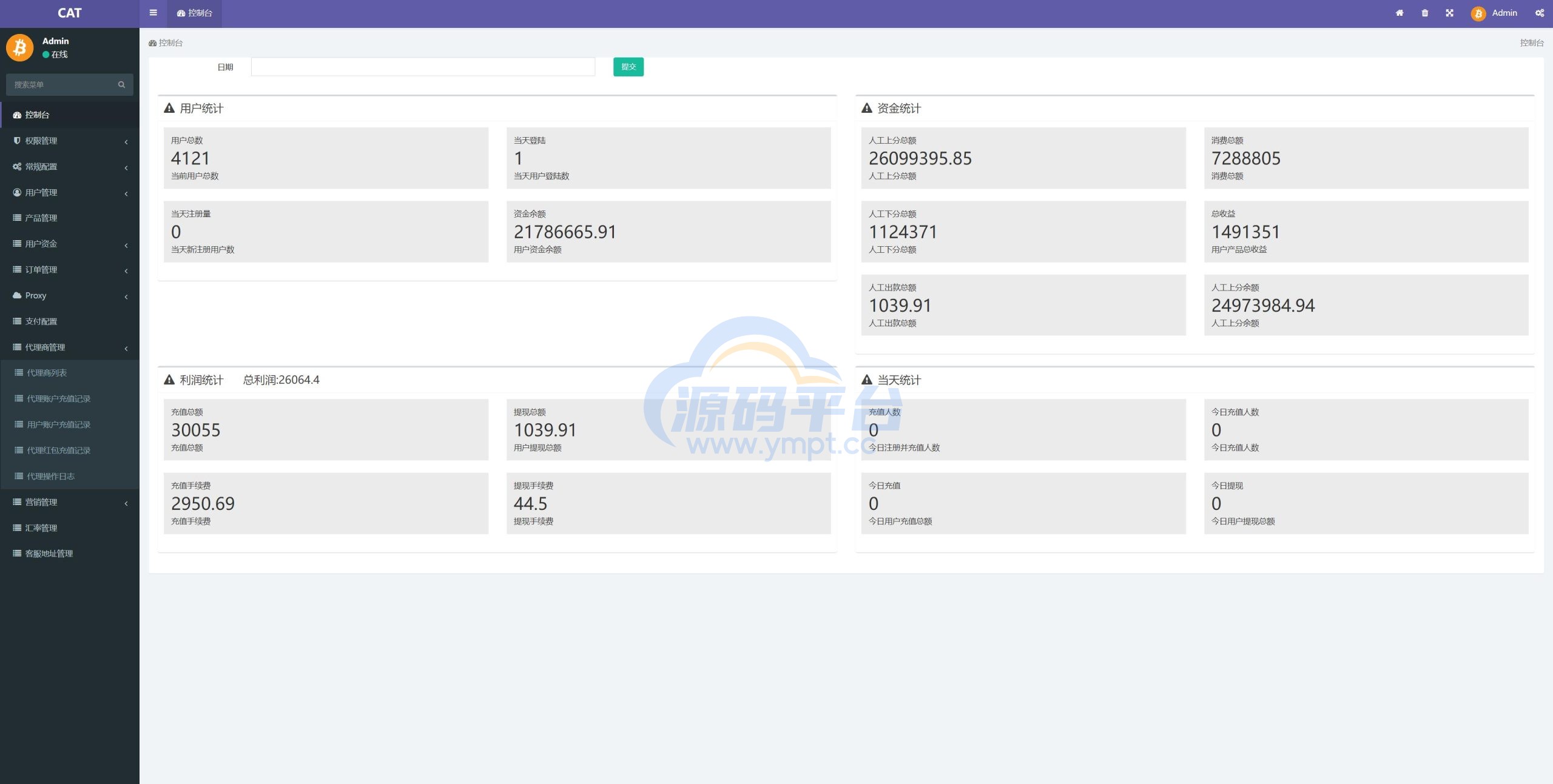Click the trash clear-cache icon
Screen dimensions: 1553x784
(1424, 13)
